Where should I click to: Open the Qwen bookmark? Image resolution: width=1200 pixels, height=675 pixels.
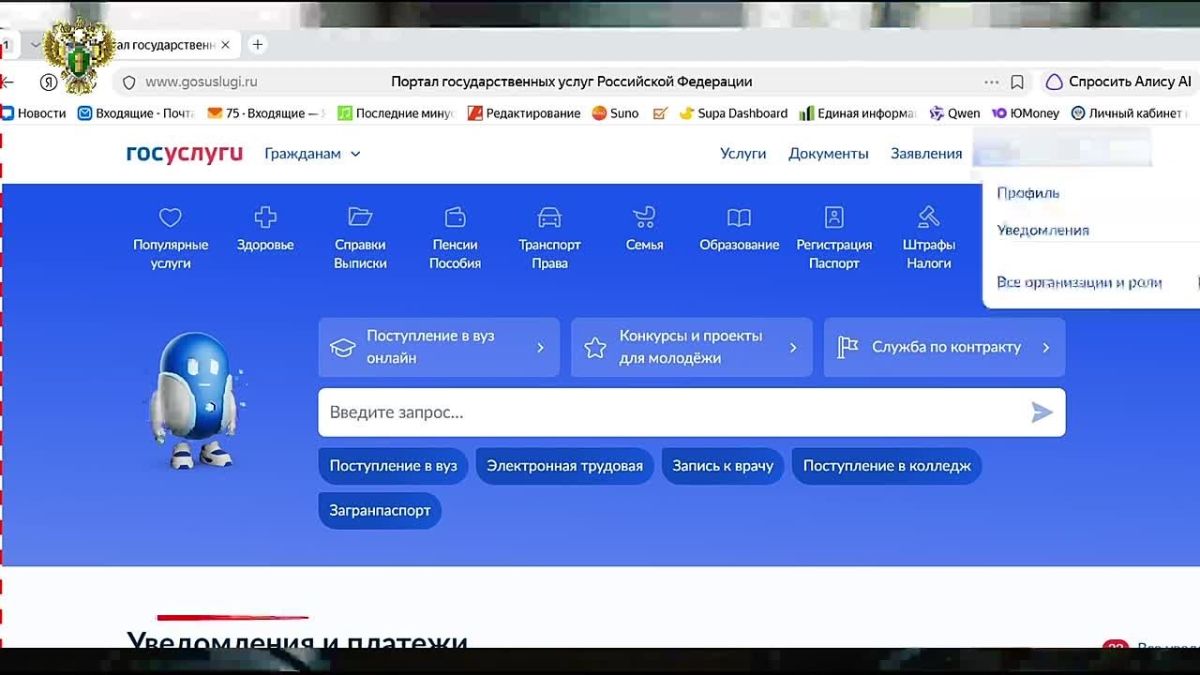click(x=955, y=113)
